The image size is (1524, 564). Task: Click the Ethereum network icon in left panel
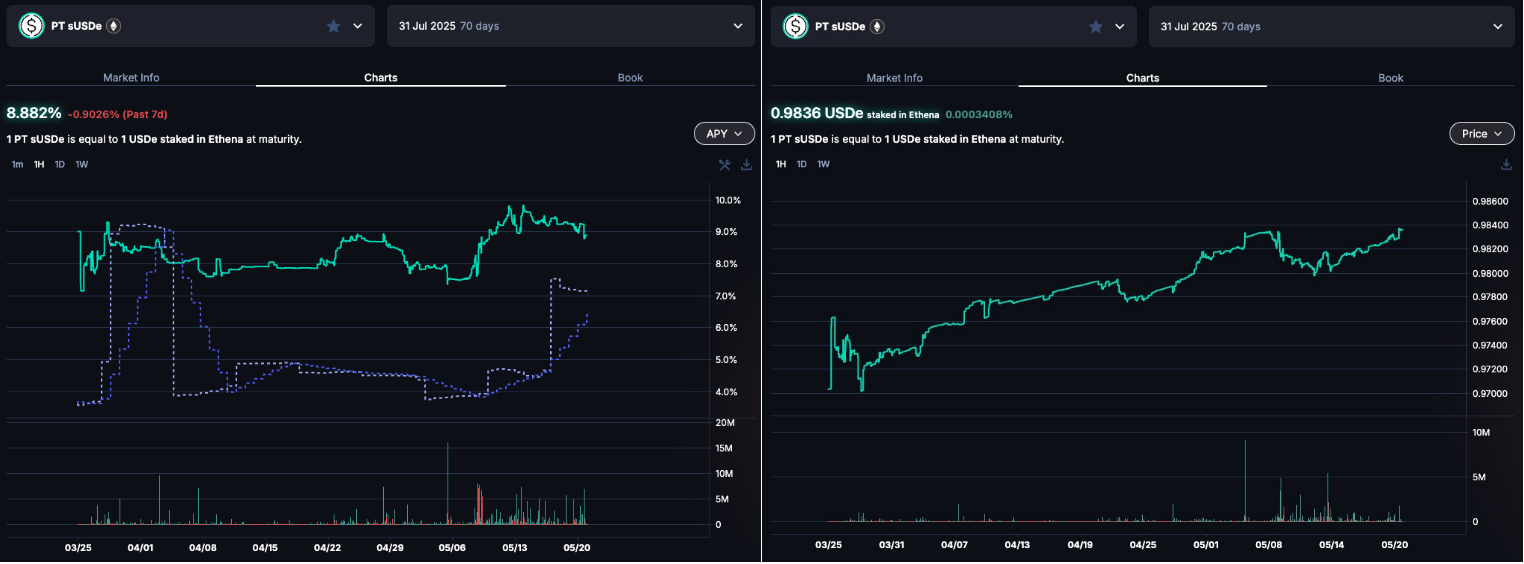point(114,26)
